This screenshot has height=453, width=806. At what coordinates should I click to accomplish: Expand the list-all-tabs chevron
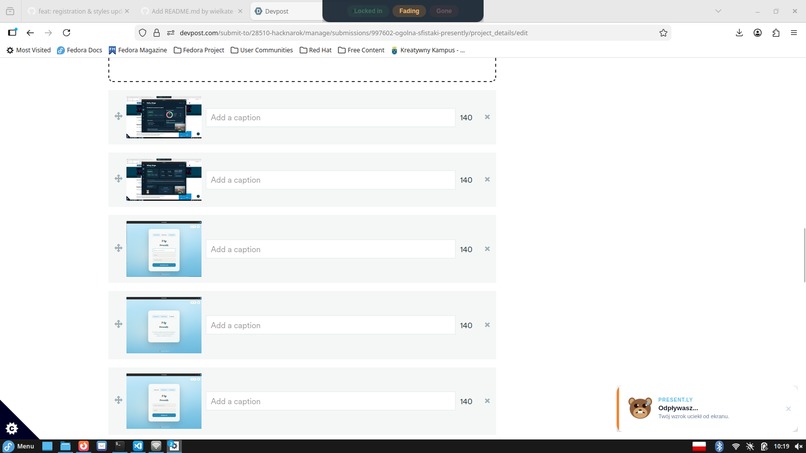718,11
